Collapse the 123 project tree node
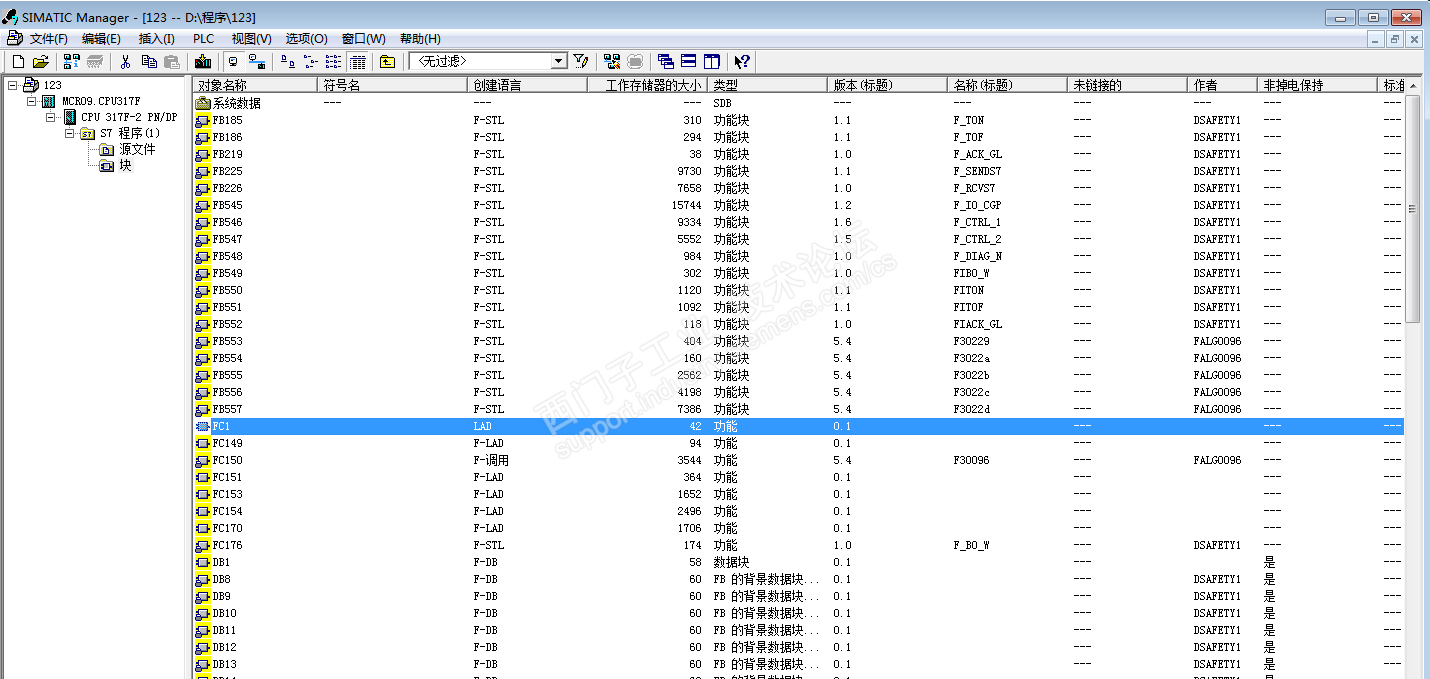Screen dimensions: 1430x679 pyautogui.click(x=12, y=85)
